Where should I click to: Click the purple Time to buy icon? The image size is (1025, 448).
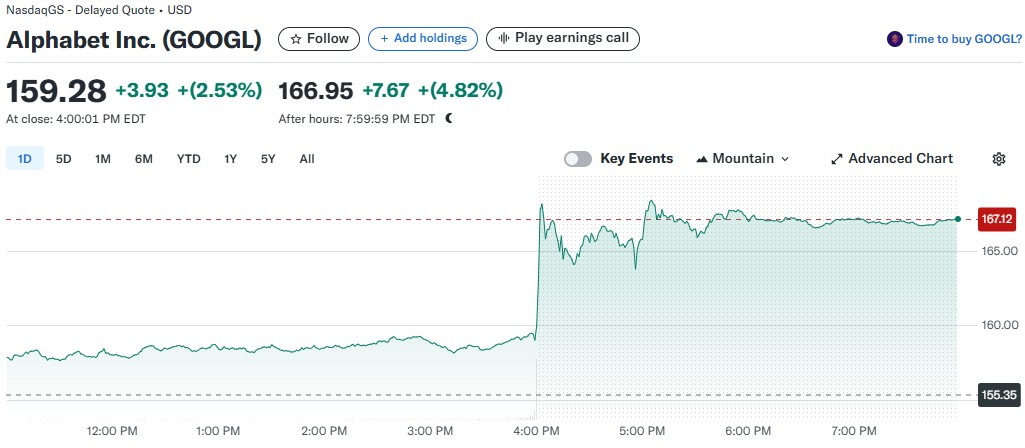tap(894, 39)
